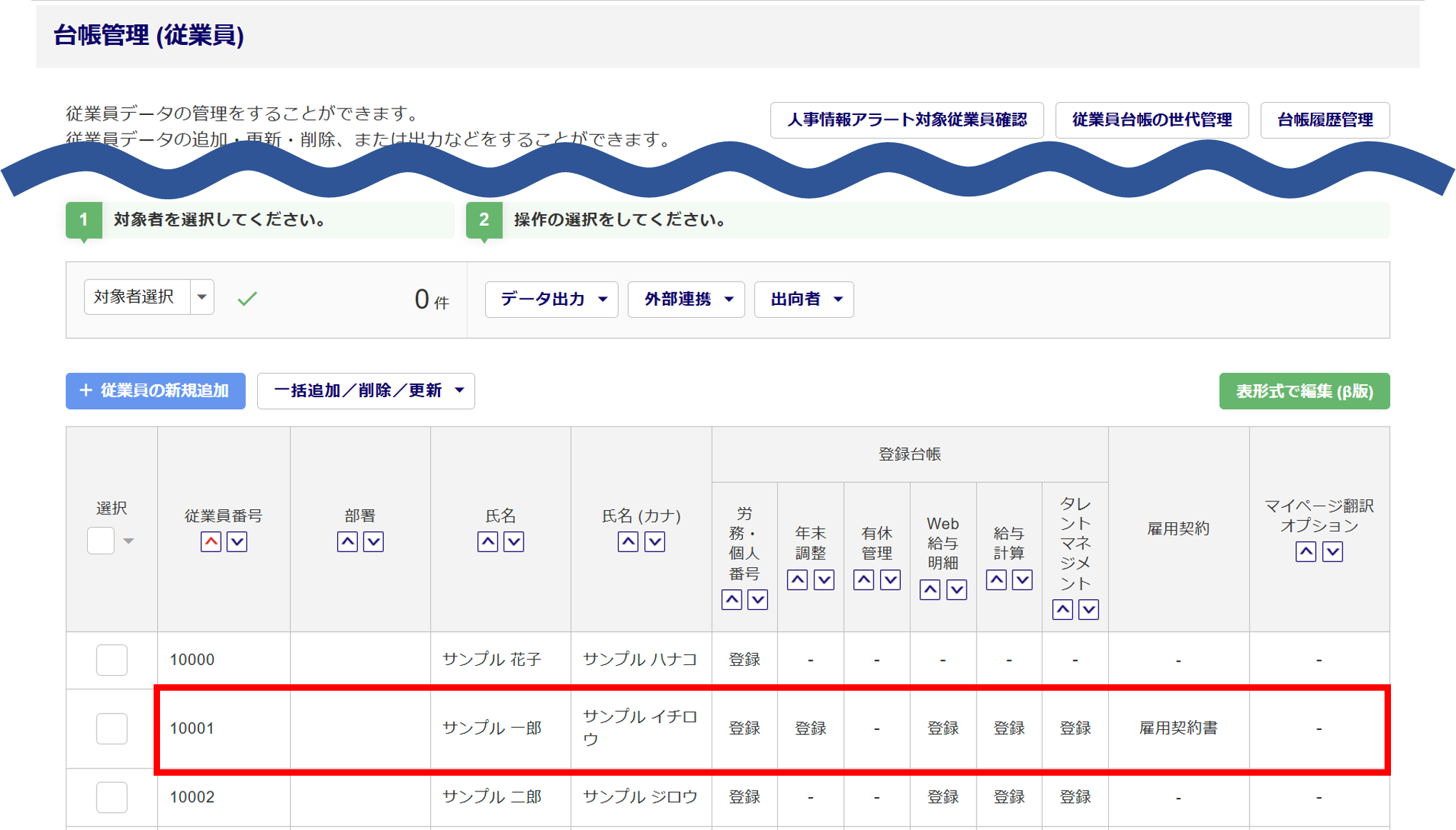1456x830 pixels.
Task: Sort Web給与明細 column ascending
Action: coord(929,590)
